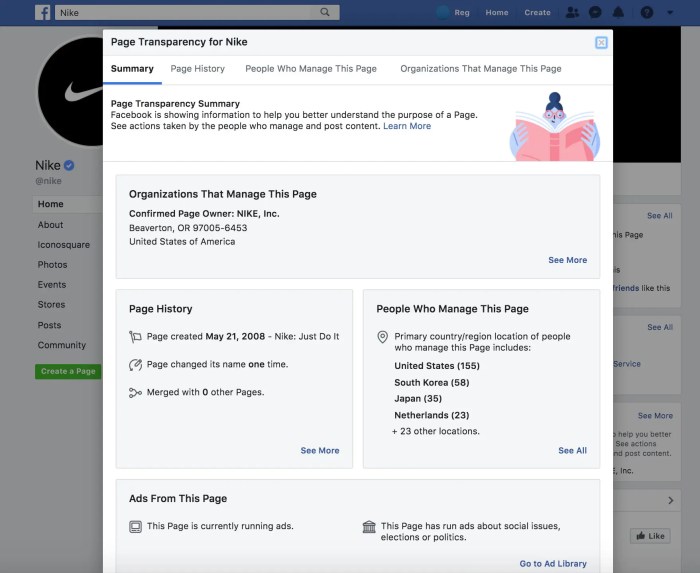The width and height of the screenshot is (700, 573).
Task: Select Home in the left page menu
Action: click(68, 204)
